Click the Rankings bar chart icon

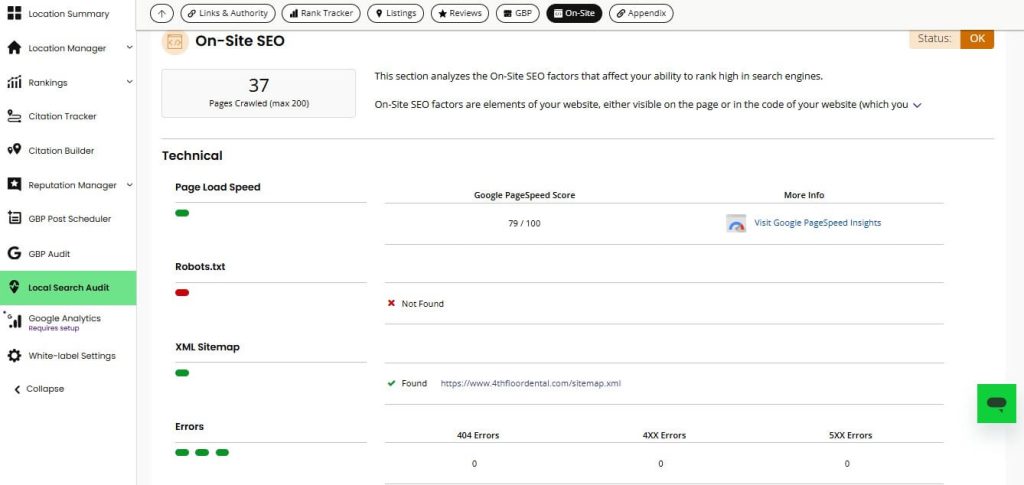pyautogui.click(x=14, y=82)
